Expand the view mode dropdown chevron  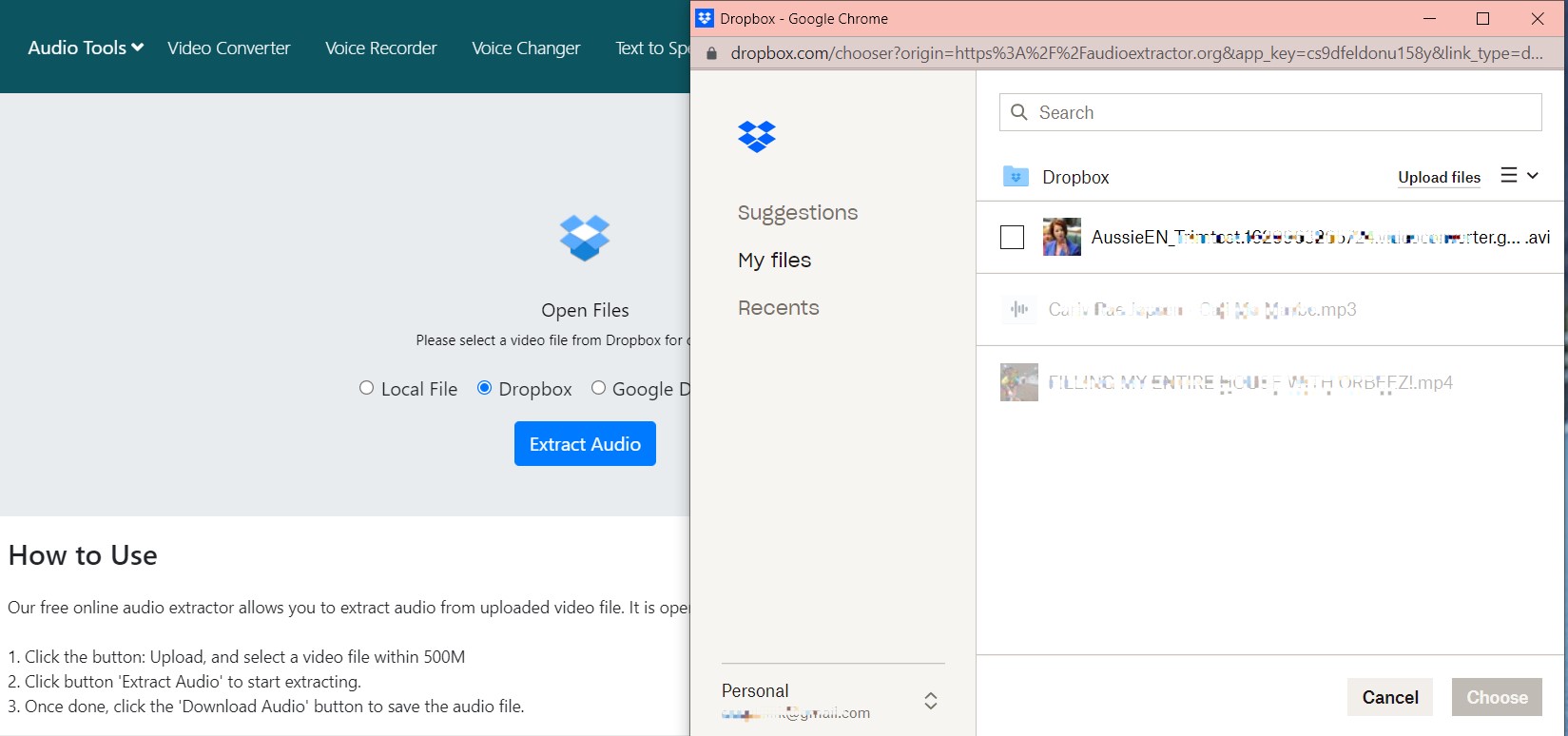click(1533, 175)
